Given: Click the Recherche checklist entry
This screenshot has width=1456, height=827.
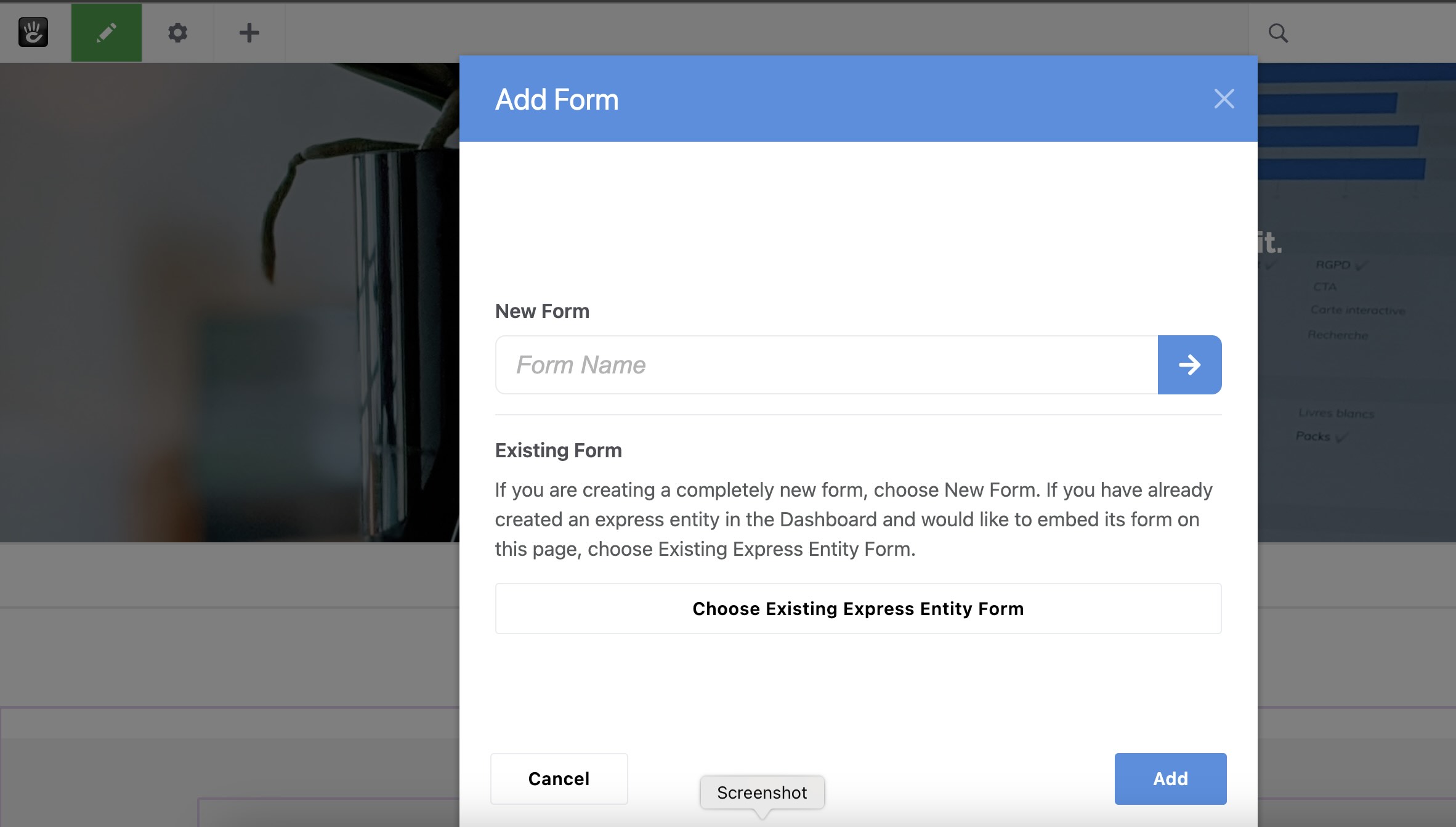Looking at the screenshot, I should pyautogui.click(x=1338, y=335).
